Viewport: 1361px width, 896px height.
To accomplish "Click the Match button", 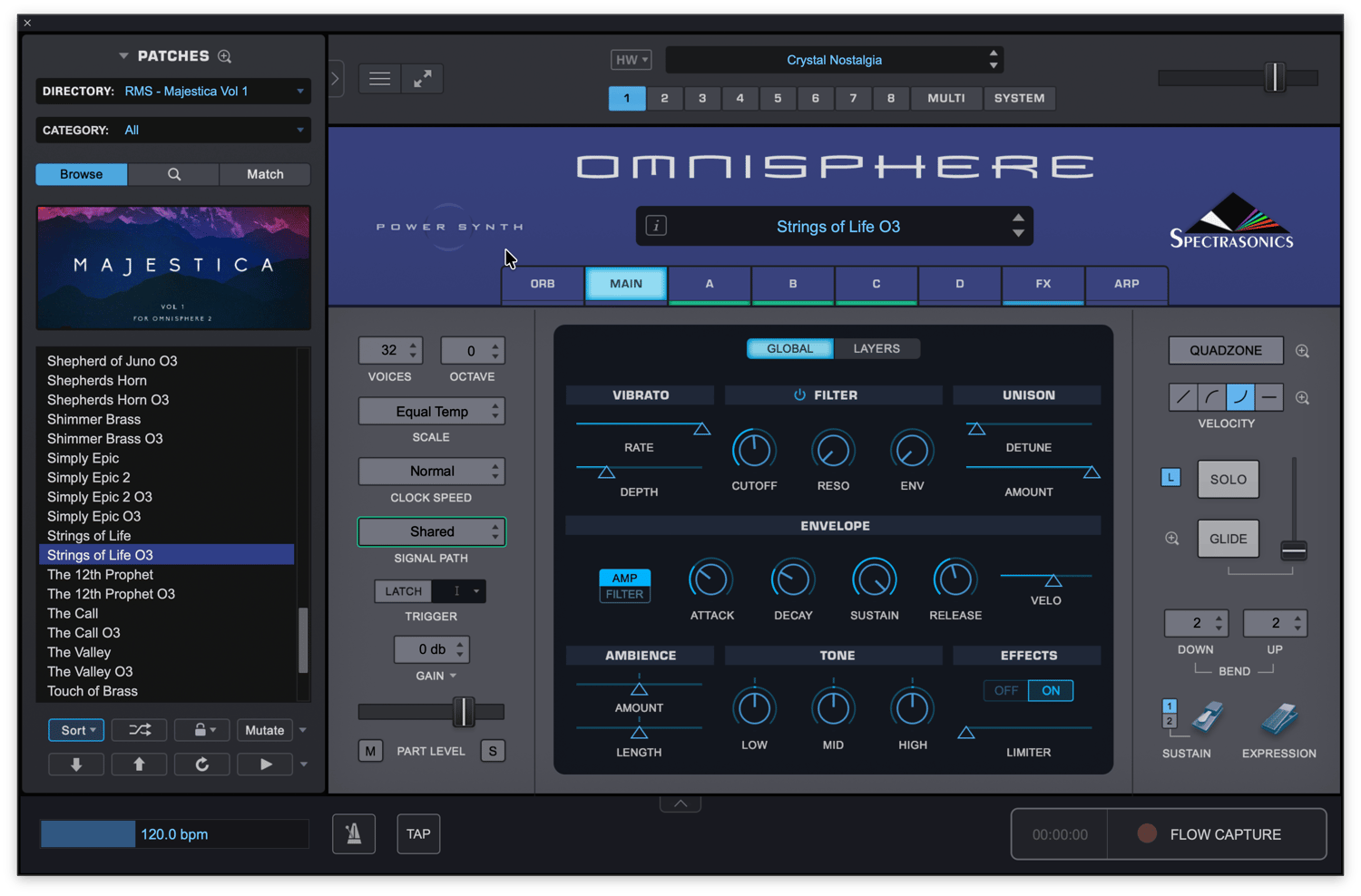I will point(265,174).
